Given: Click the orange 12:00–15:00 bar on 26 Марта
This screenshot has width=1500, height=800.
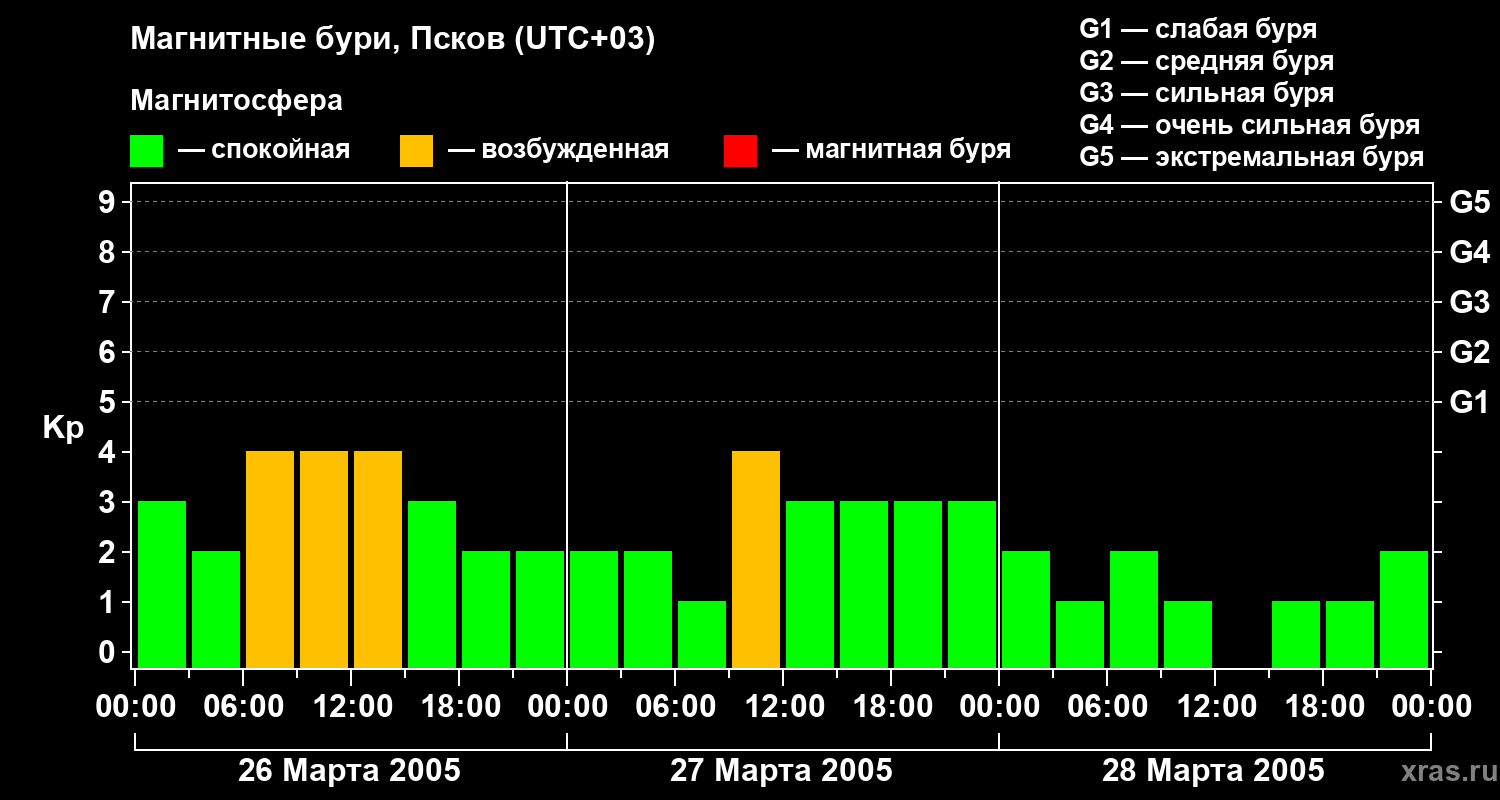Looking at the screenshot, I should tap(378, 559).
